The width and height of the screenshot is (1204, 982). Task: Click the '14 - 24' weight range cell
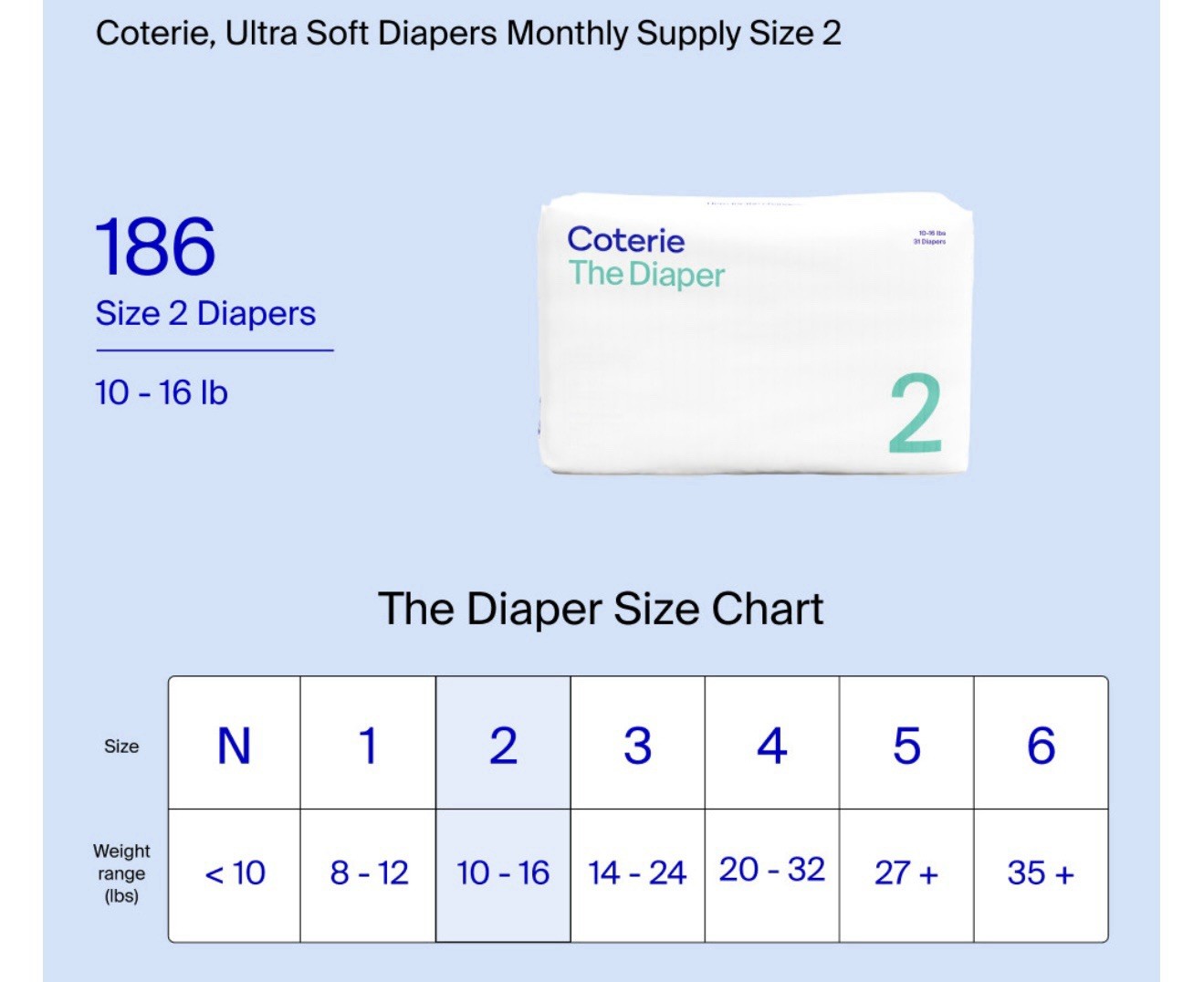(x=637, y=873)
